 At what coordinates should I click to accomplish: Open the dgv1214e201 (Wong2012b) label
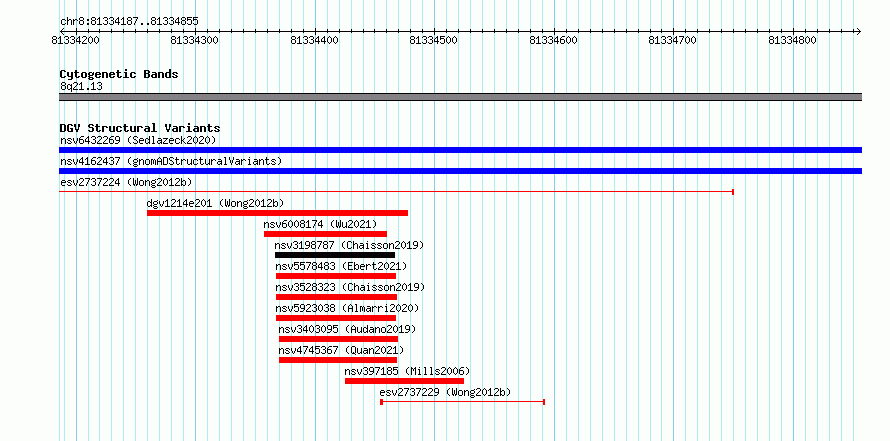point(215,203)
